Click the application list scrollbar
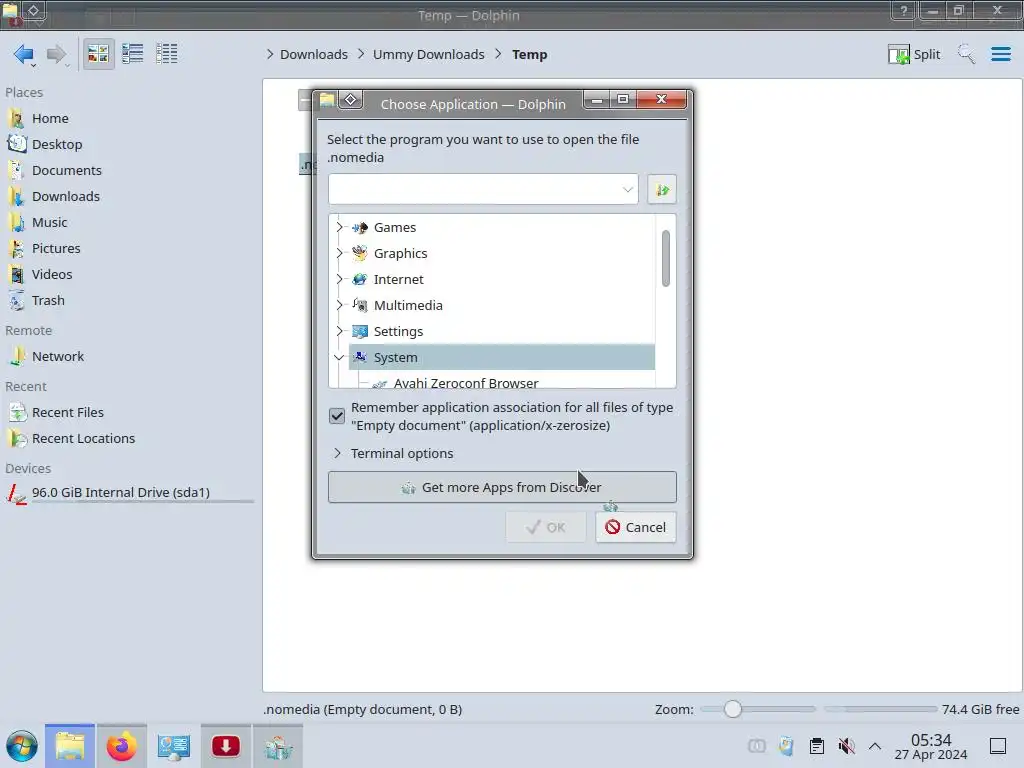 click(x=665, y=258)
